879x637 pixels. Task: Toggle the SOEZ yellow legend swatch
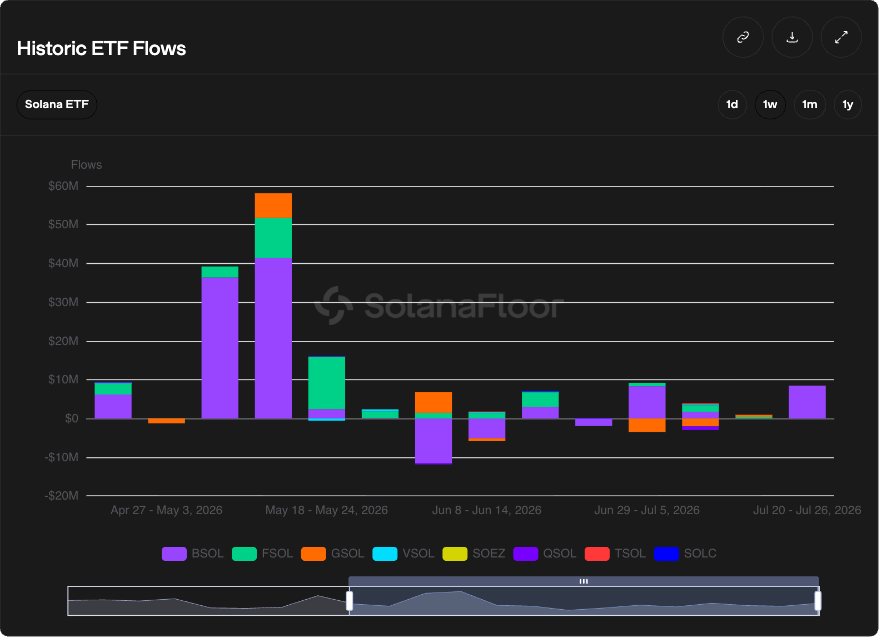point(455,553)
